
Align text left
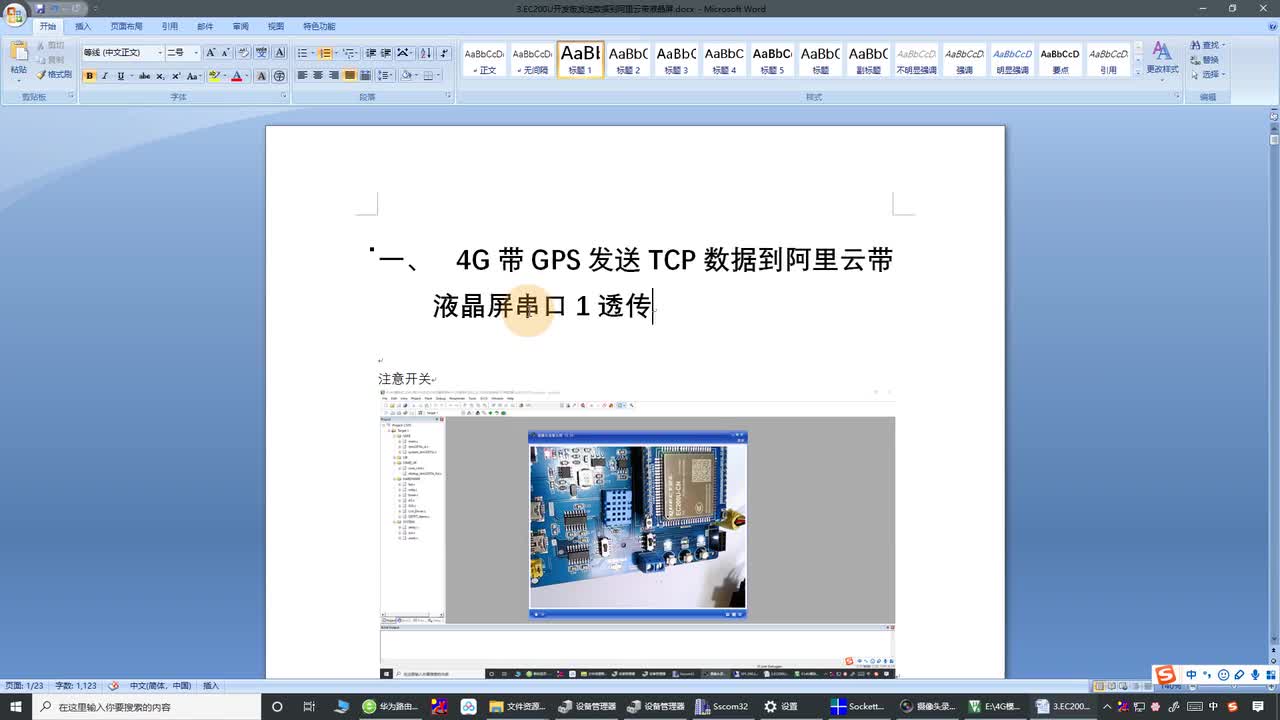tap(303, 76)
